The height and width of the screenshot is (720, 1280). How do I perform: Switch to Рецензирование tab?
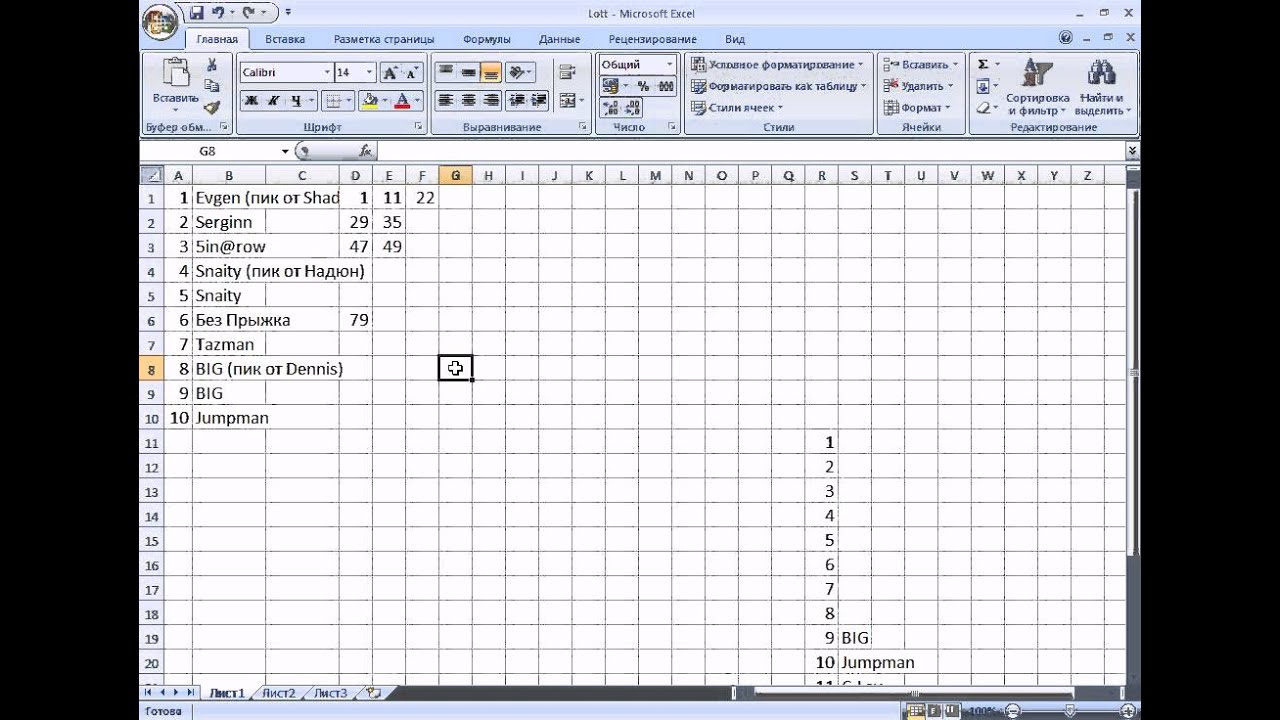pos(653,39)
